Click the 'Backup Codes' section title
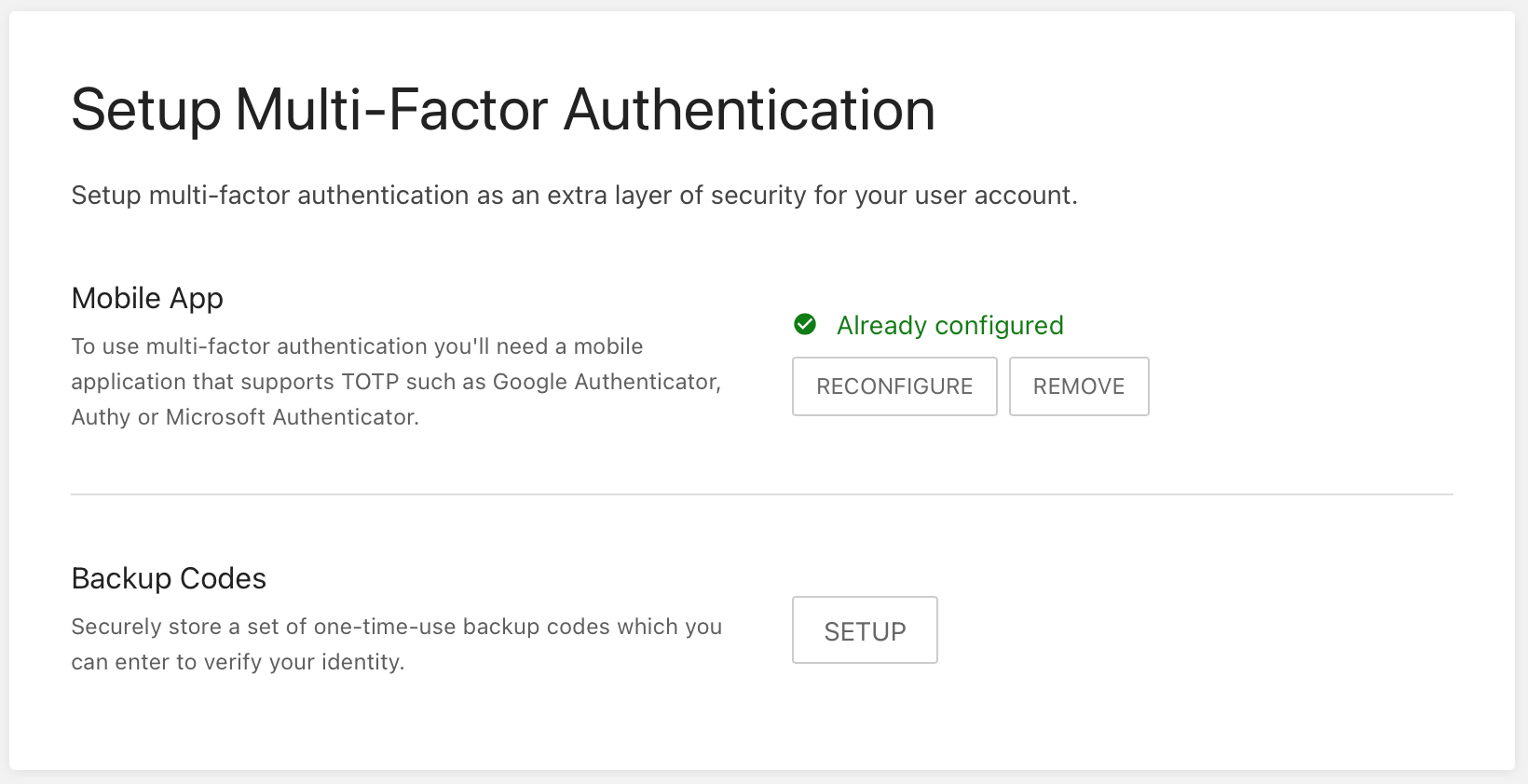 169,578
